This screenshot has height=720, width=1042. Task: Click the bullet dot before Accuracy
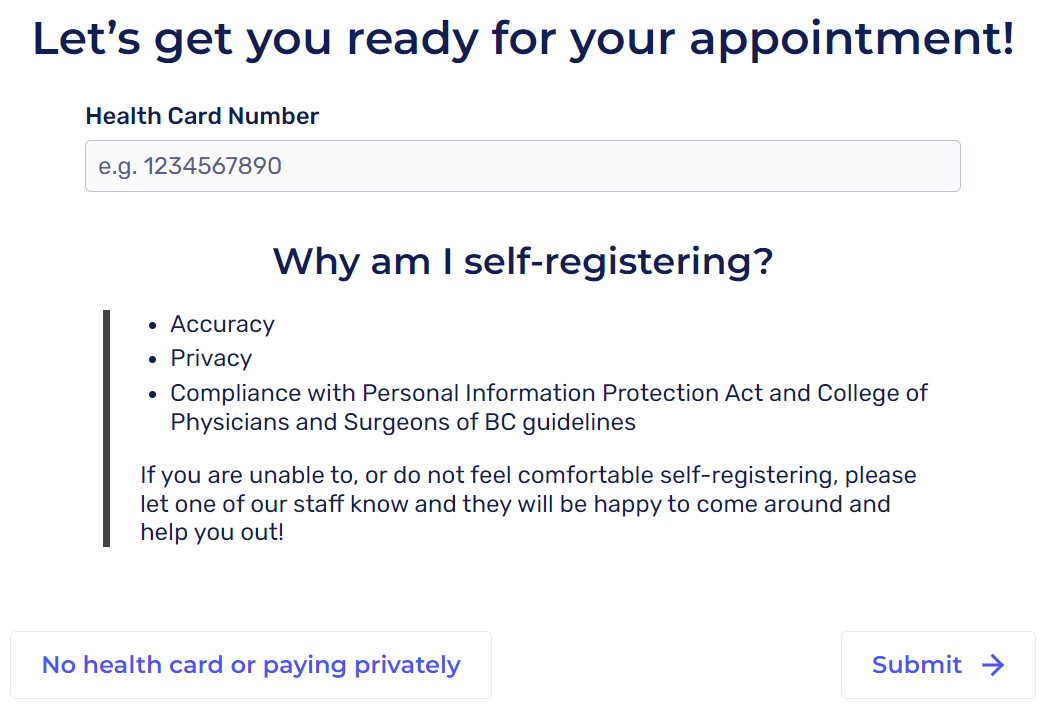point(152,325)
